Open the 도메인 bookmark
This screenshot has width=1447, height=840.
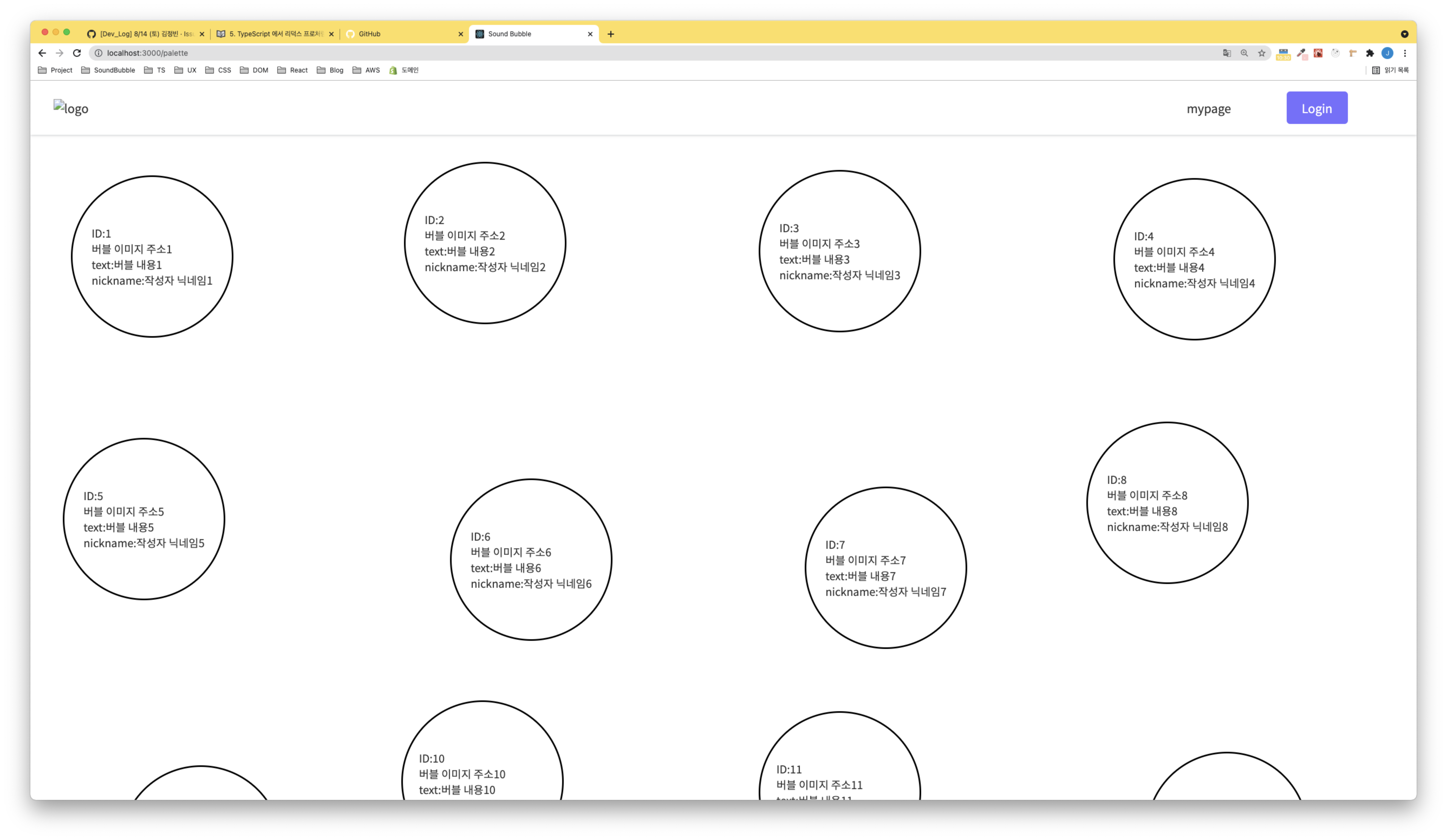point(404,70)
